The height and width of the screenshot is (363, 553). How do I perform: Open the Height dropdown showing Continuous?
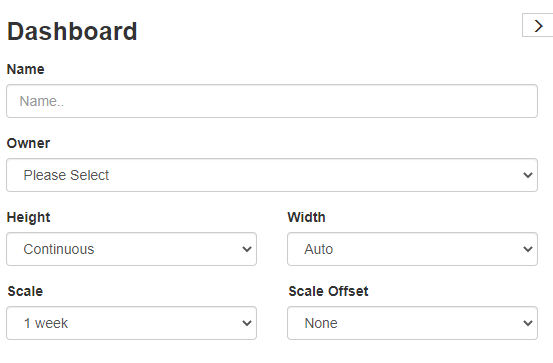(x=132, y=249)
